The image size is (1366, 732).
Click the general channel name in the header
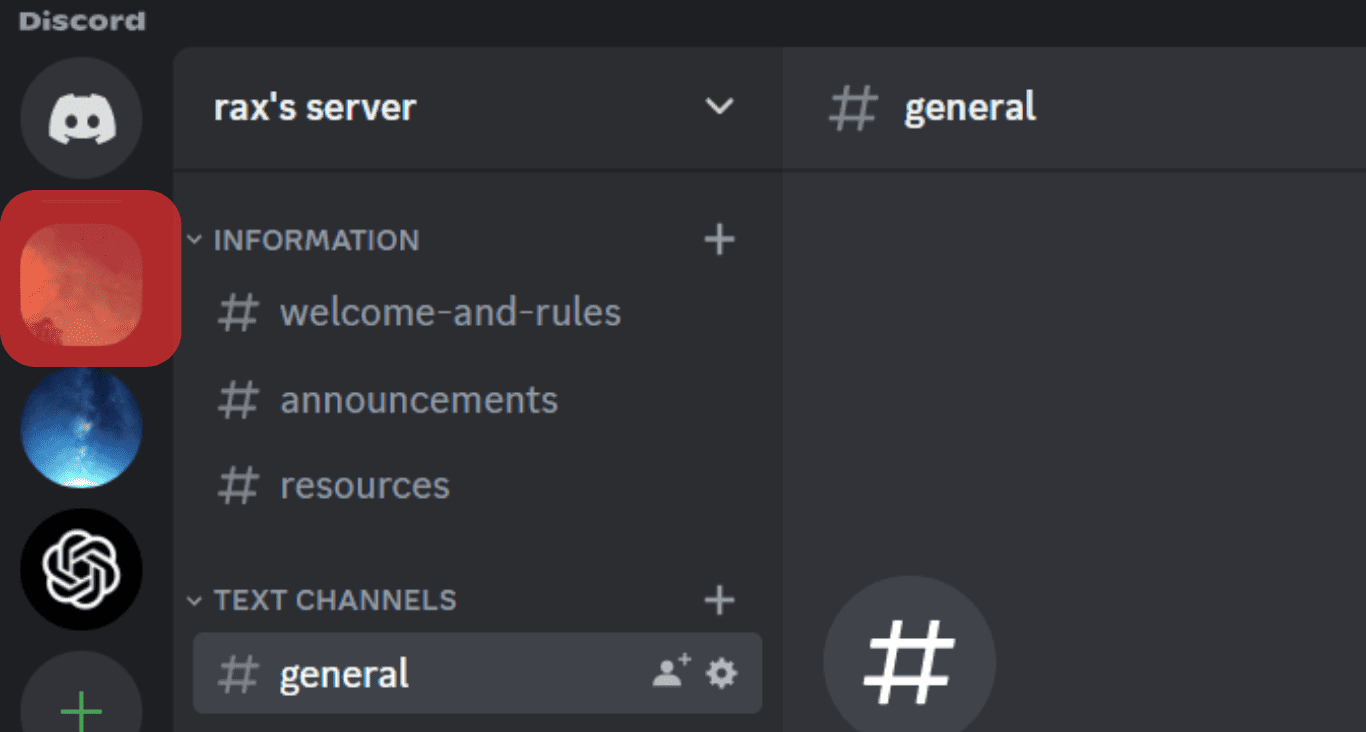[969, 107]
